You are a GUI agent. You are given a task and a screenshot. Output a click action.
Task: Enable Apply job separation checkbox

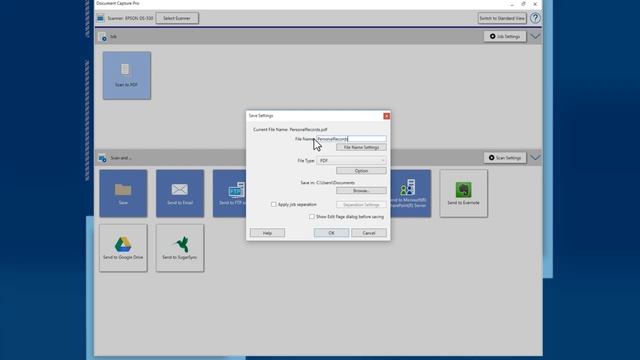point(273,204)
